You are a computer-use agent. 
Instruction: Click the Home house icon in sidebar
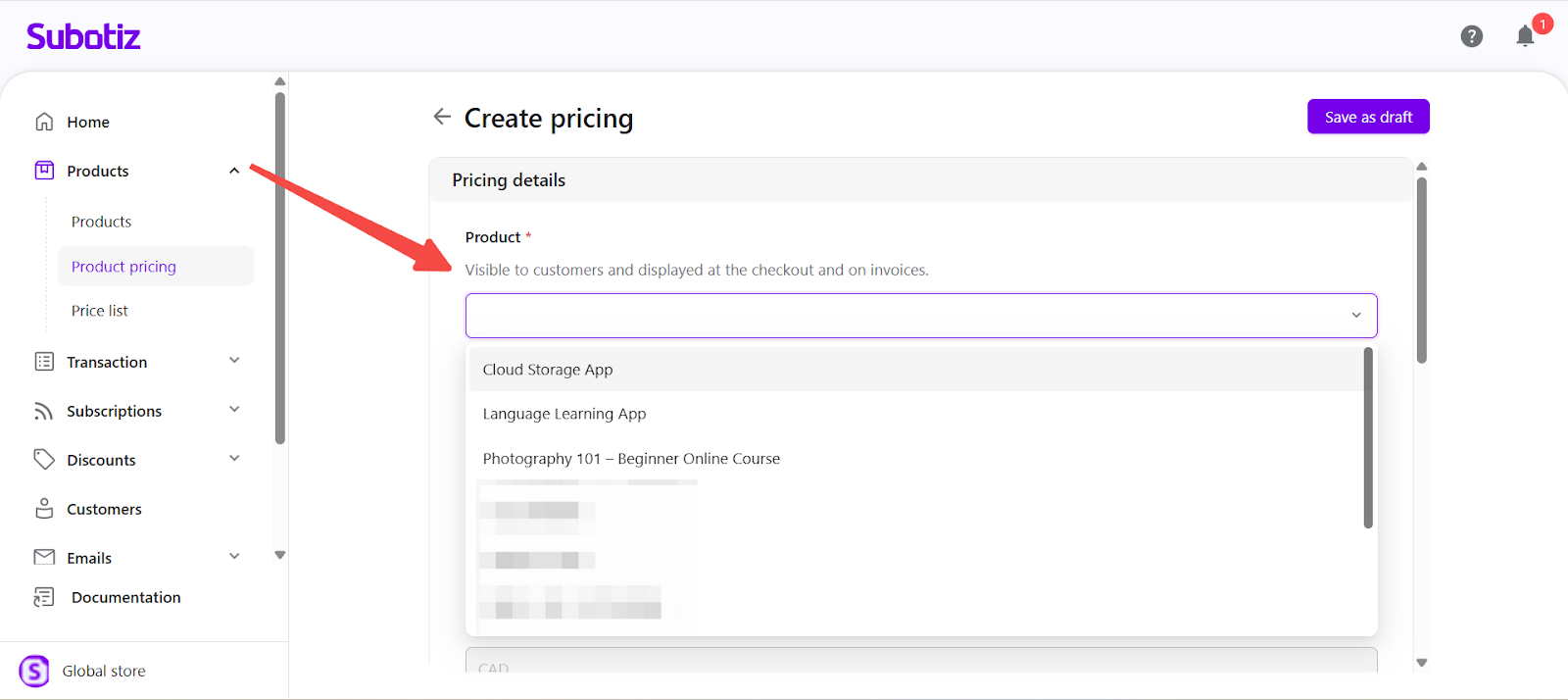pos(44,122)
